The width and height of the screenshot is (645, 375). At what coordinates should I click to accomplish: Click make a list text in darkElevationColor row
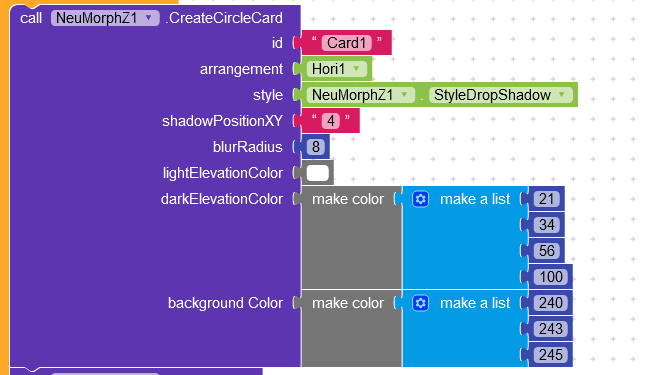(475, 199)
